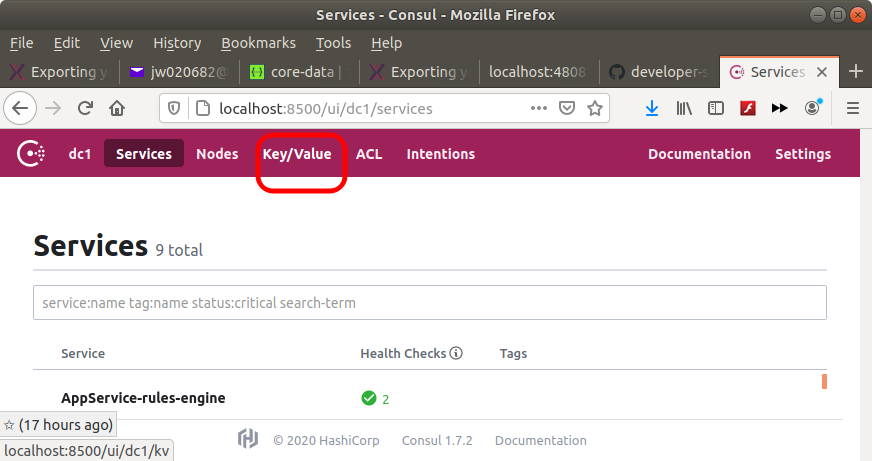This screenshot has width=872, height=461.
Task: Click the © 2020 HashiCorp footer text
Action: (326, 440)
